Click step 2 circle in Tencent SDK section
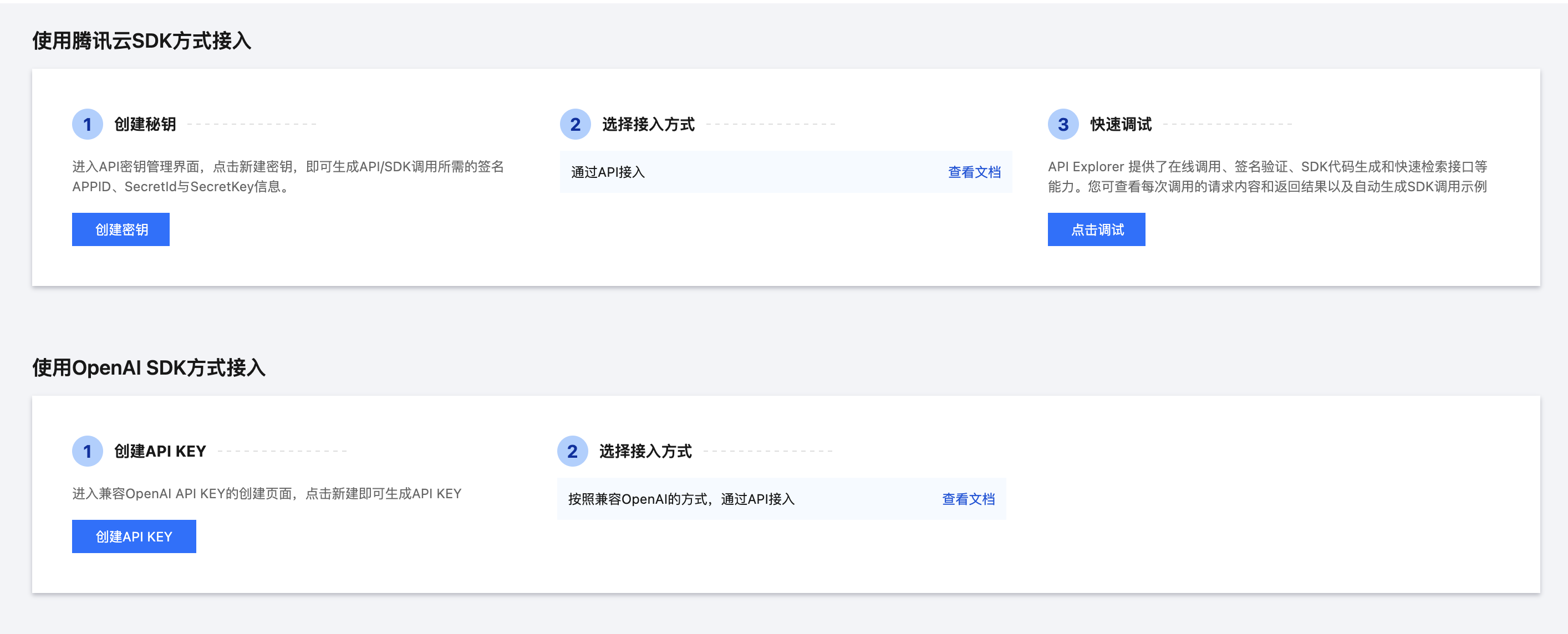This screenshot has height=634, width=1568. [574, 124]
